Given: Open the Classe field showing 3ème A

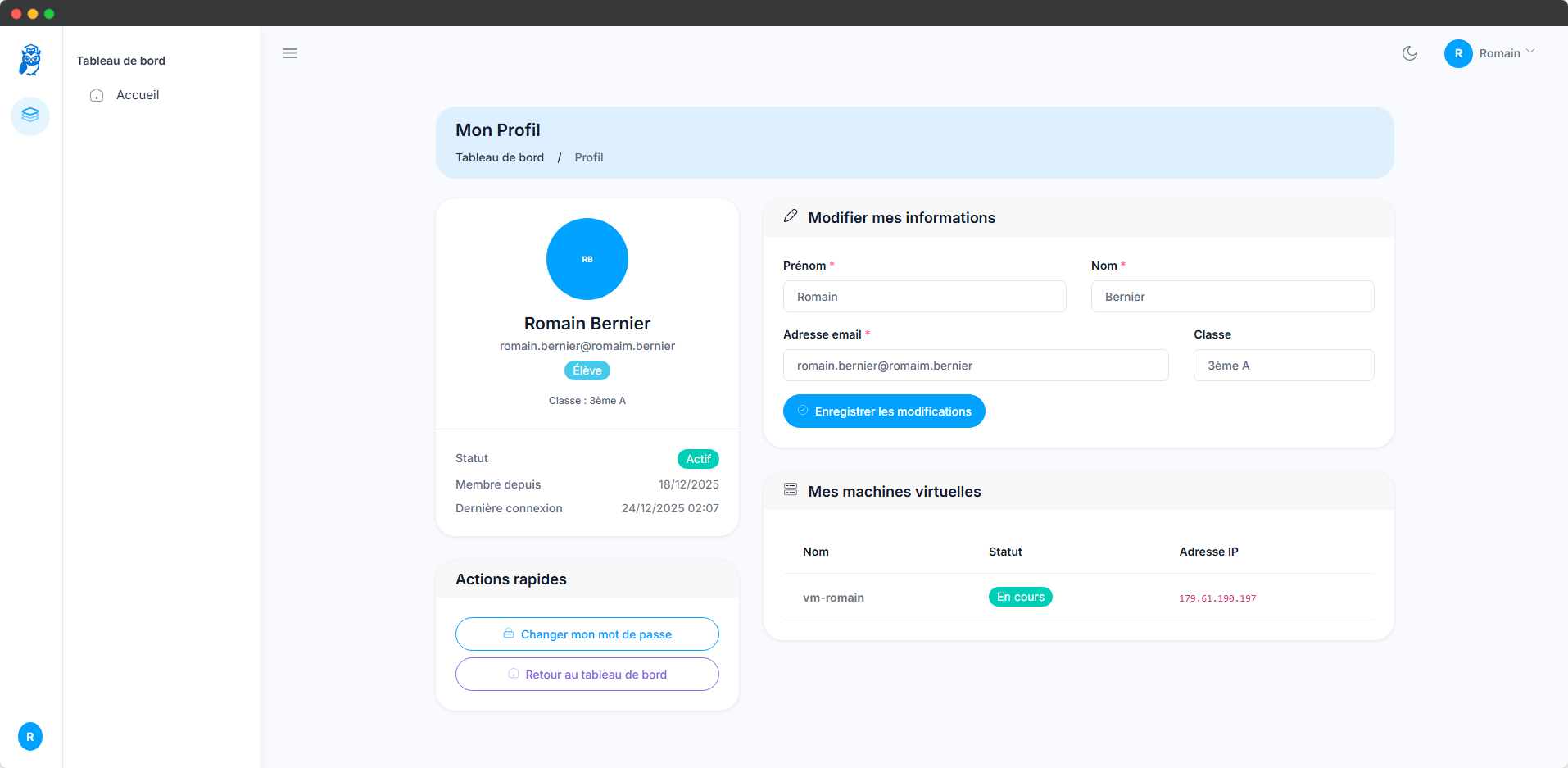Looking at the screenshot, I should (x=1283, y=365).
